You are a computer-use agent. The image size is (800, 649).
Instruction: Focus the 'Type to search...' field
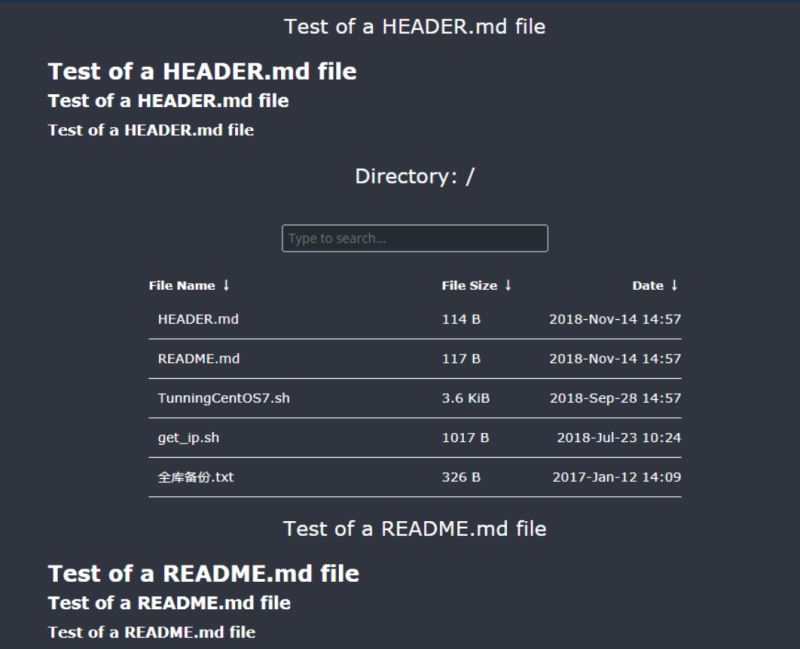(414, 239)
